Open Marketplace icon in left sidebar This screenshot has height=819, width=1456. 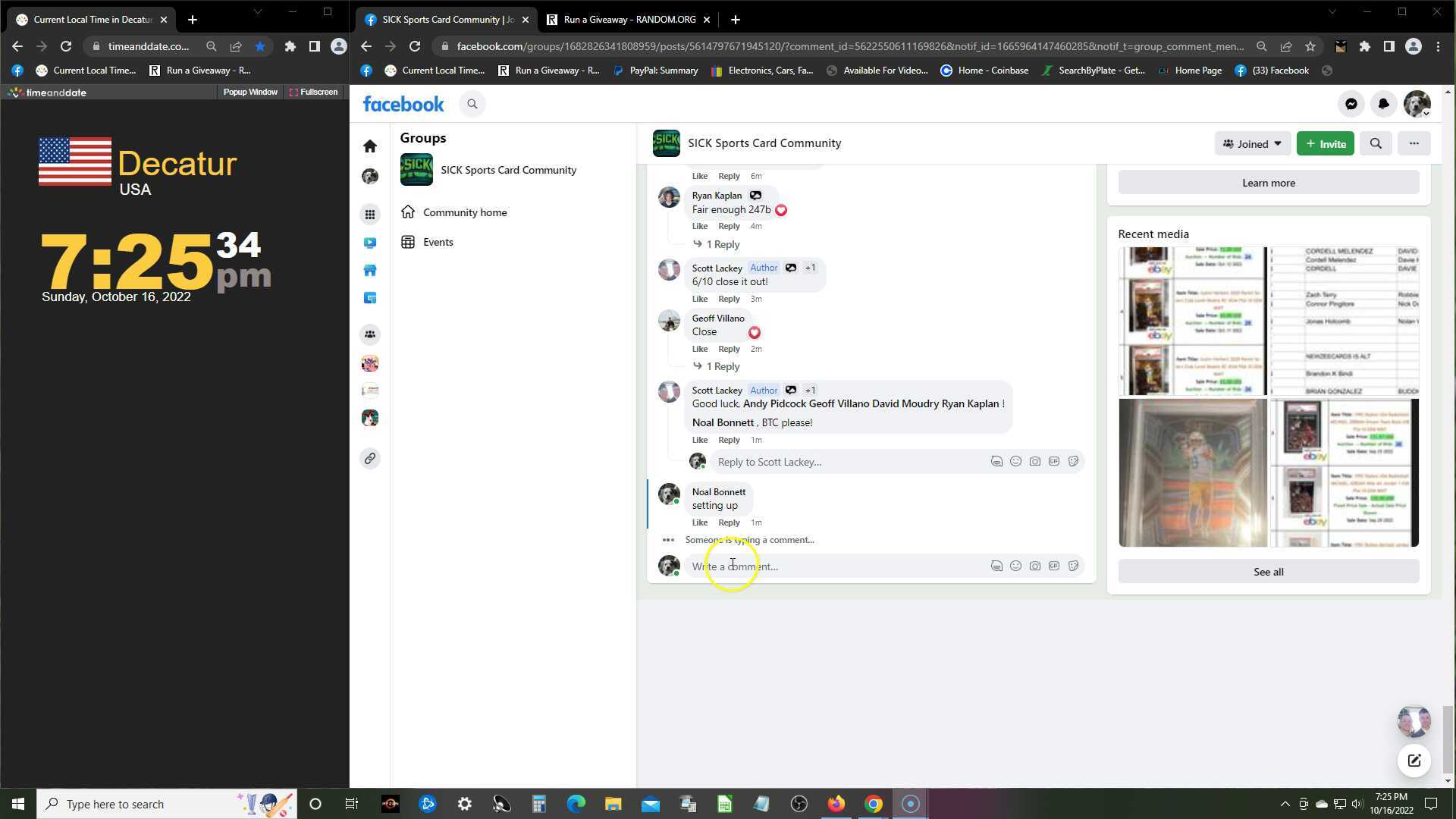pyautogui.click(x=370, y=271)
